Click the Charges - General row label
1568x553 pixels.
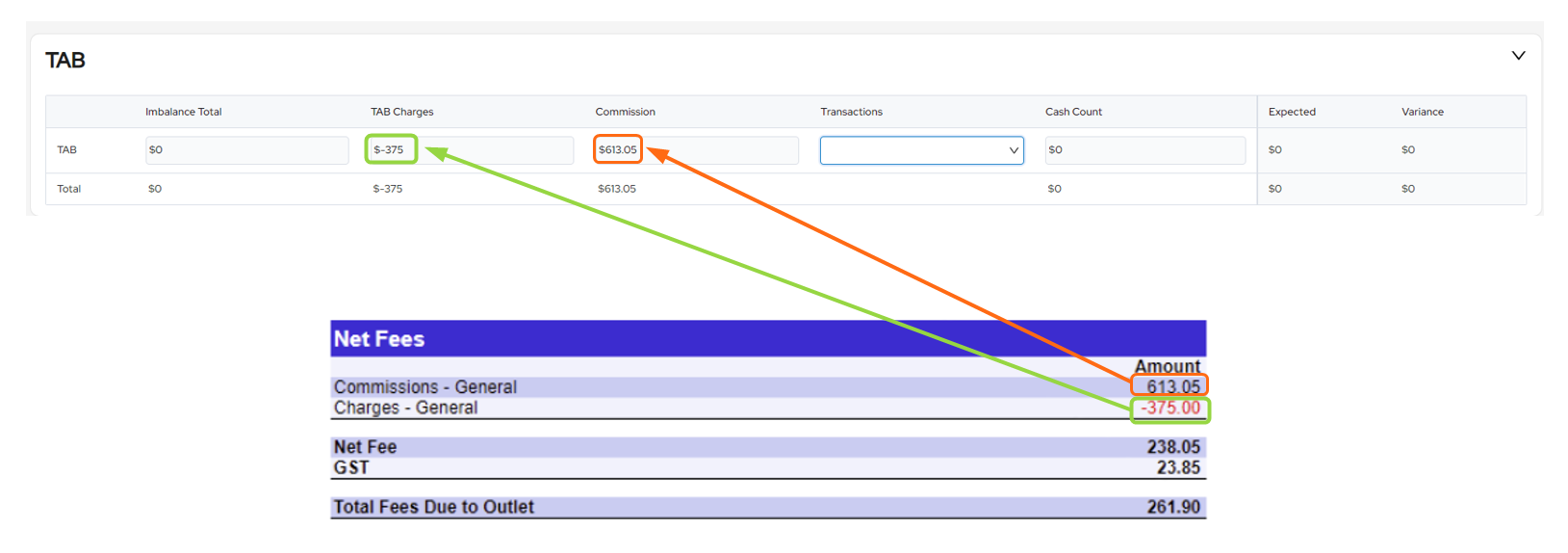(405, 408)
